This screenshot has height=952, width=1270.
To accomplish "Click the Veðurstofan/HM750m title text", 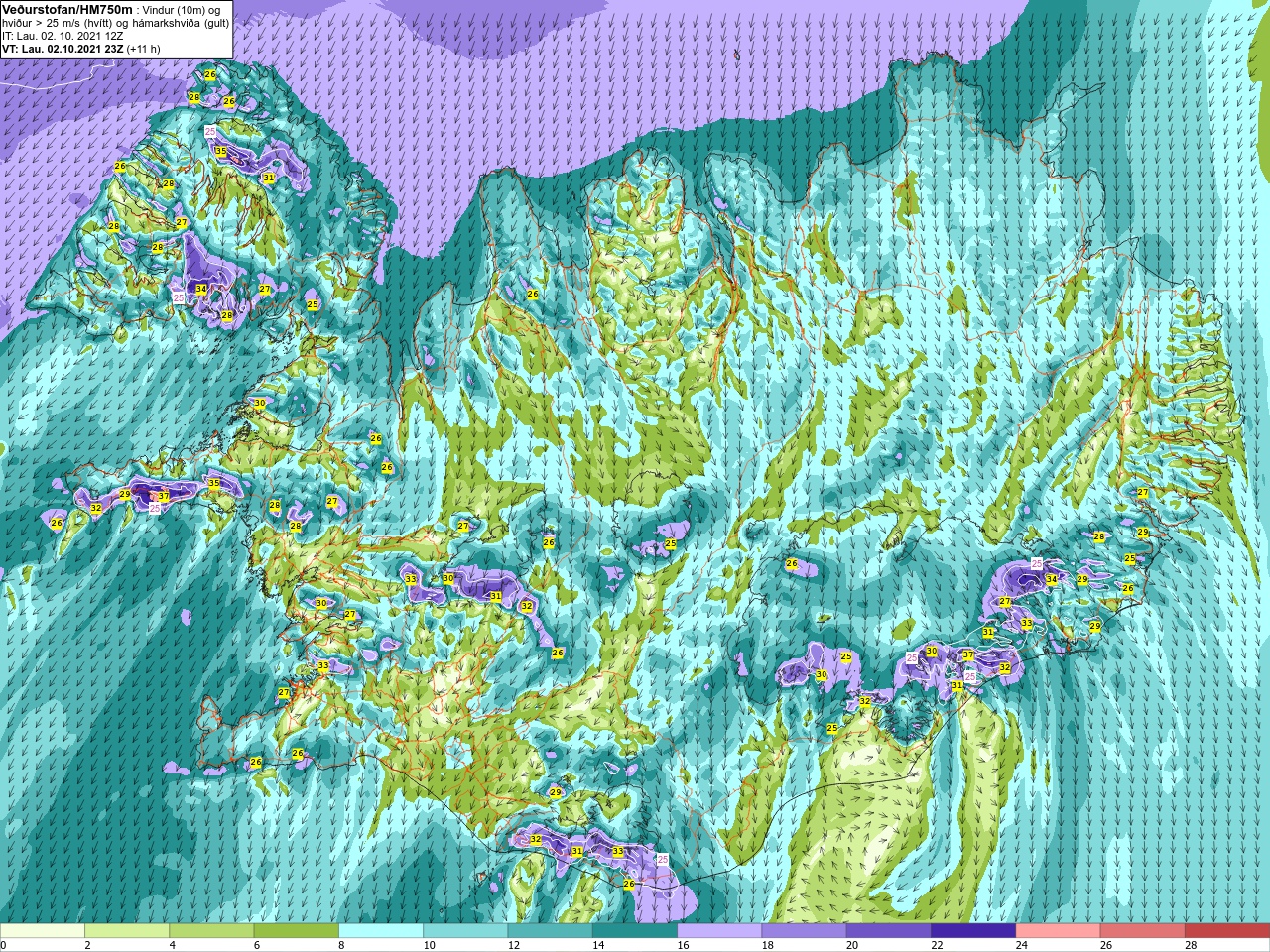I will click(66, 9).
